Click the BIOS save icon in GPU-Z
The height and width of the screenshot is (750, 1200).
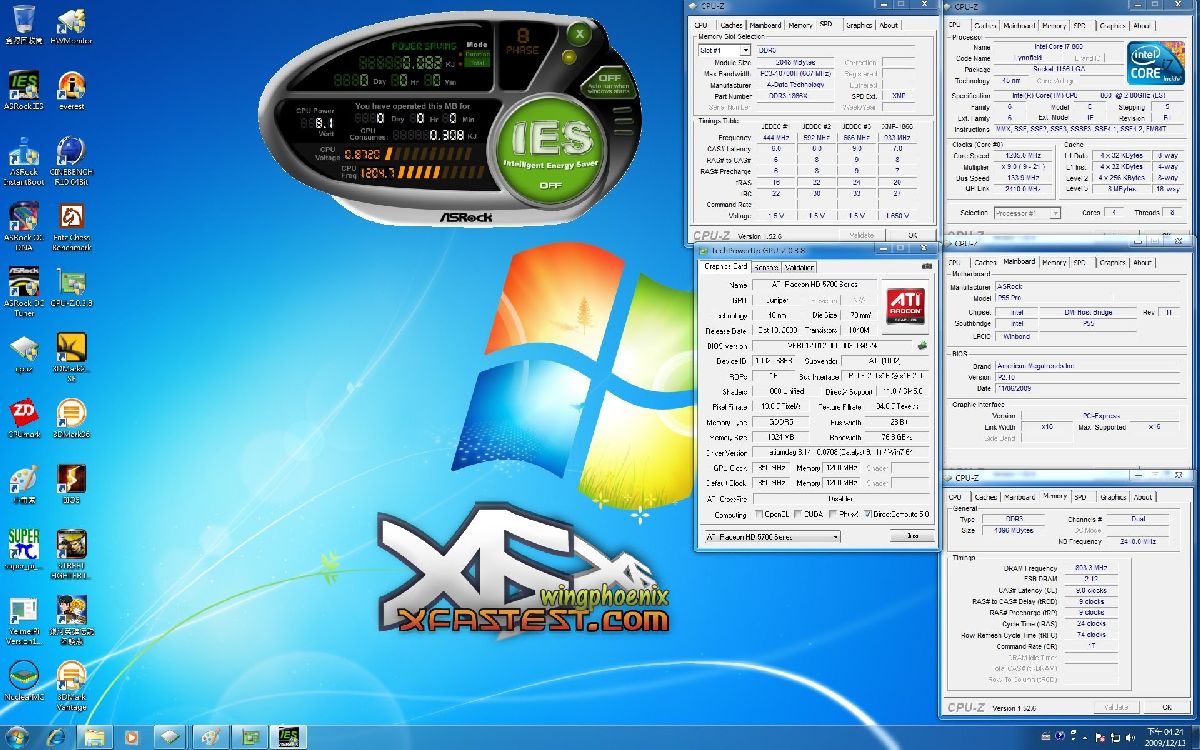tap(923, 346)
